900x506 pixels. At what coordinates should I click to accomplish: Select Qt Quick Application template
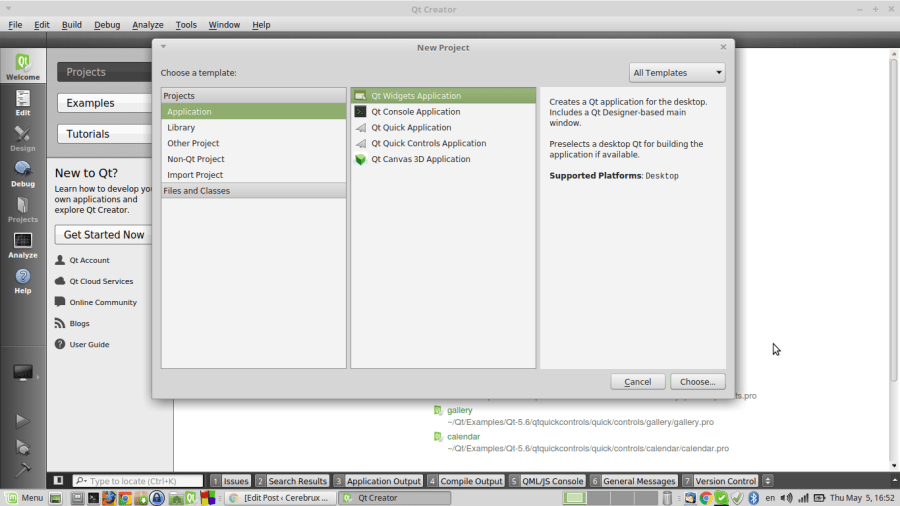tap(443, 127)
